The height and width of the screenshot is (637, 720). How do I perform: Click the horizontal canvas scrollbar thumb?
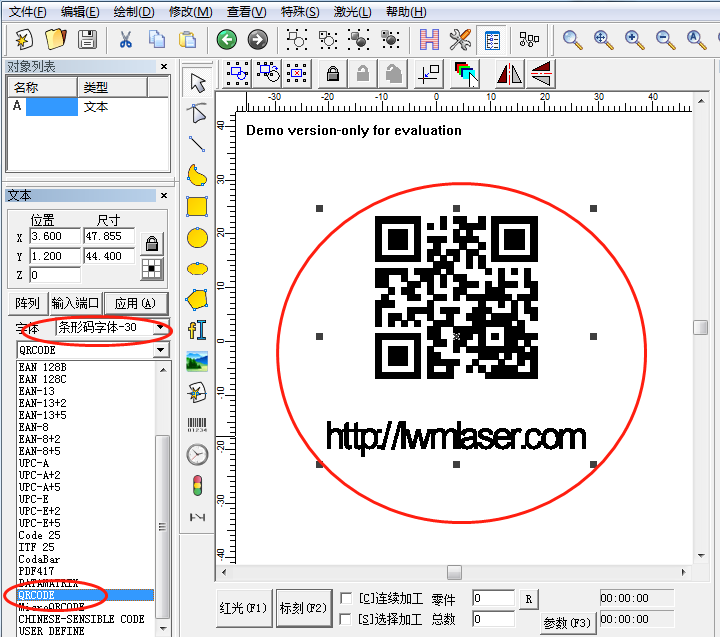click(454, 572)
